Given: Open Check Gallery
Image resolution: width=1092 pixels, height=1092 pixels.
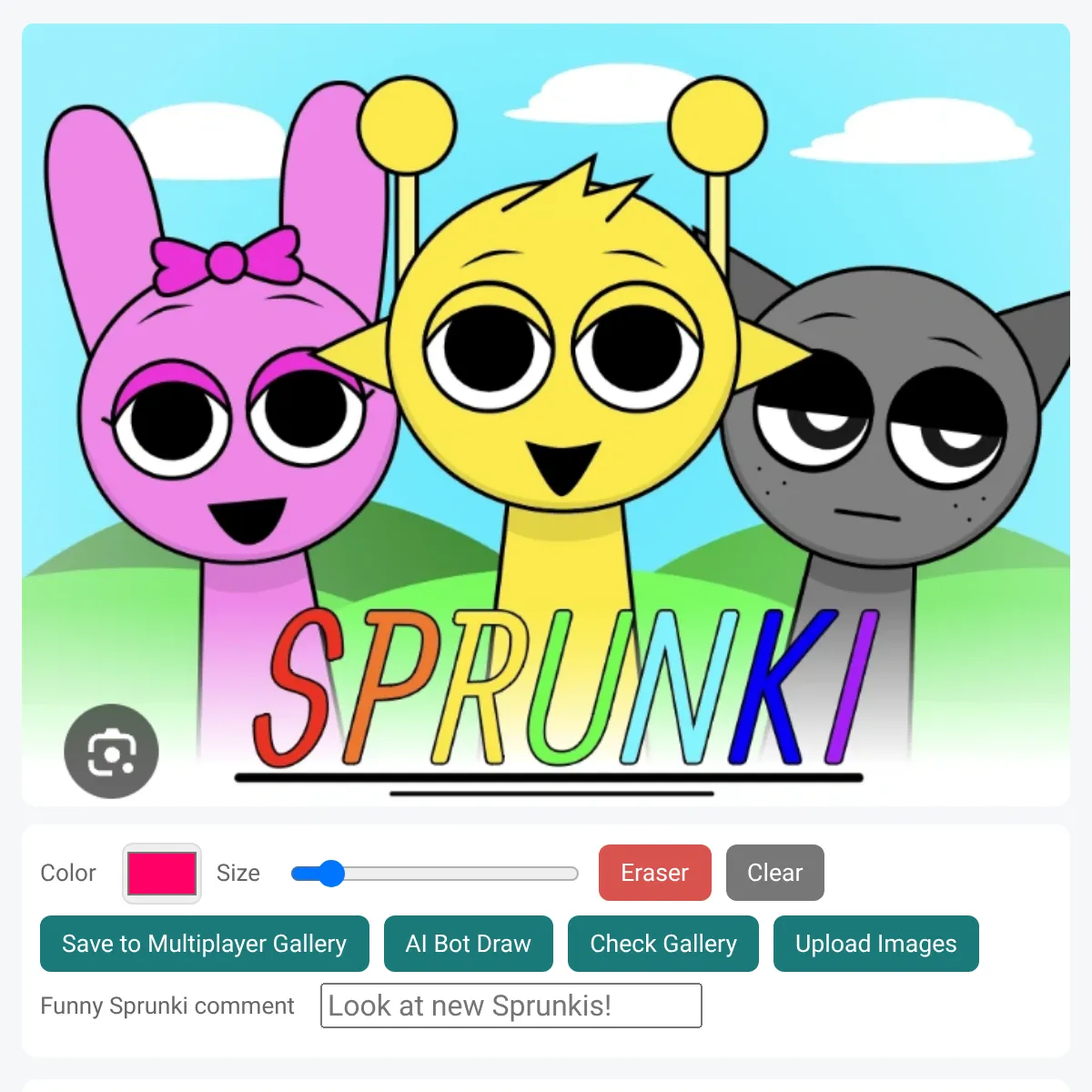Looking at the screenshot, I should [663, 944].
